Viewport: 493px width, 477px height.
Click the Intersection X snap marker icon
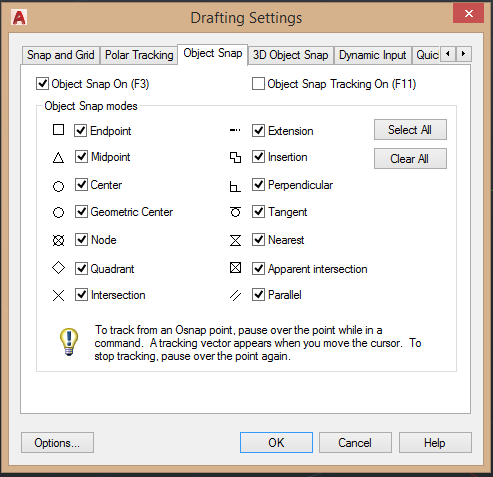click(58, 295)
